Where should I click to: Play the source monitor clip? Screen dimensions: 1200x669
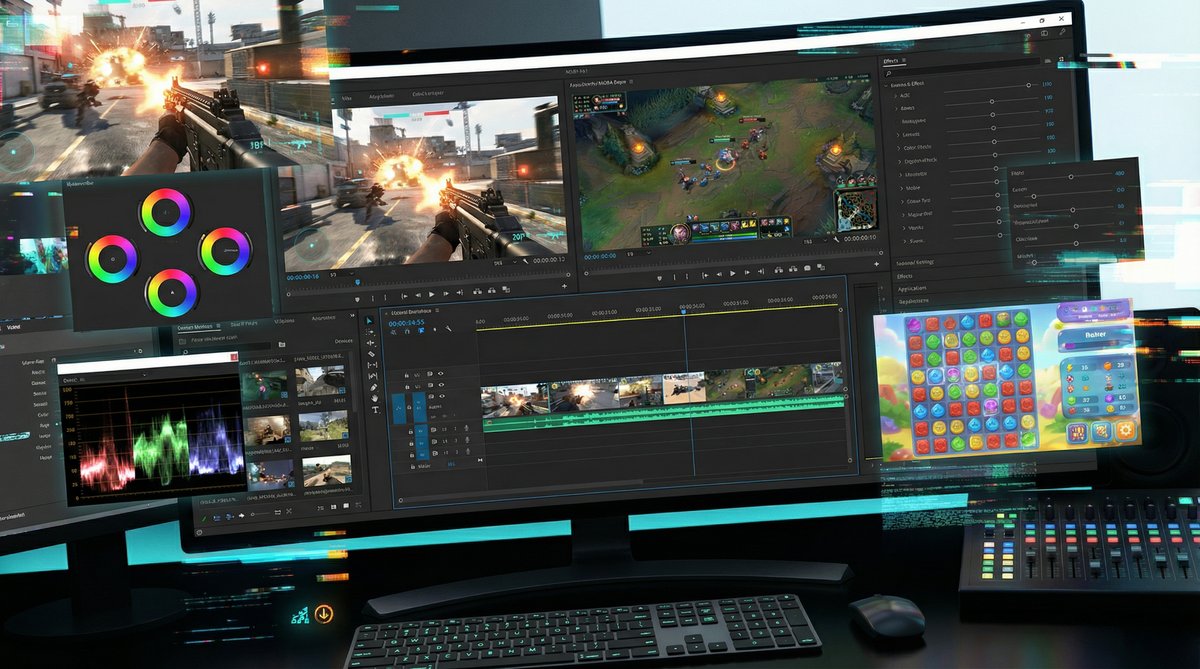pyautogui.click(x=431, y=294)
